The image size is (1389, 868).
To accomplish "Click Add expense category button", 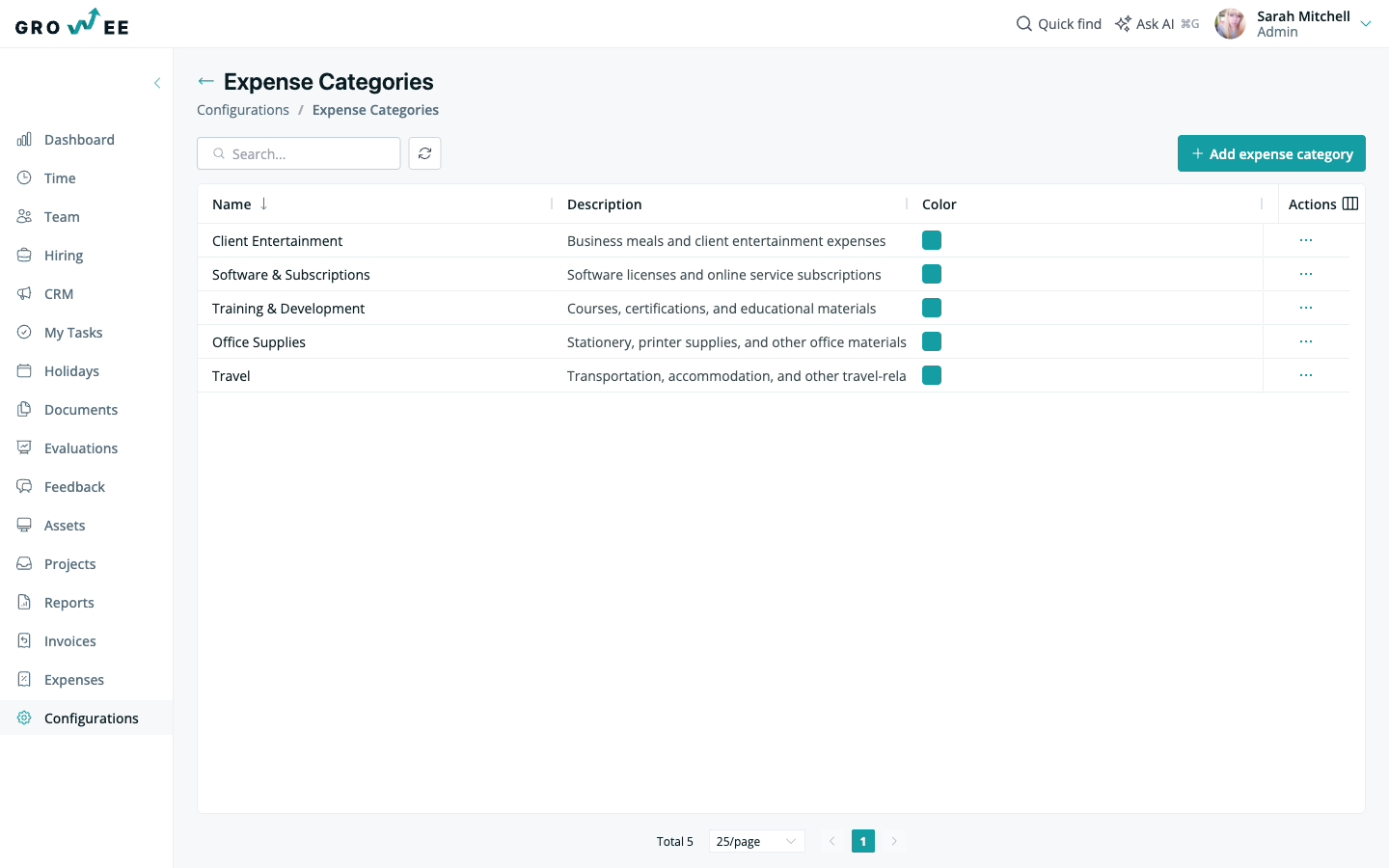I will click(1271, 153).
